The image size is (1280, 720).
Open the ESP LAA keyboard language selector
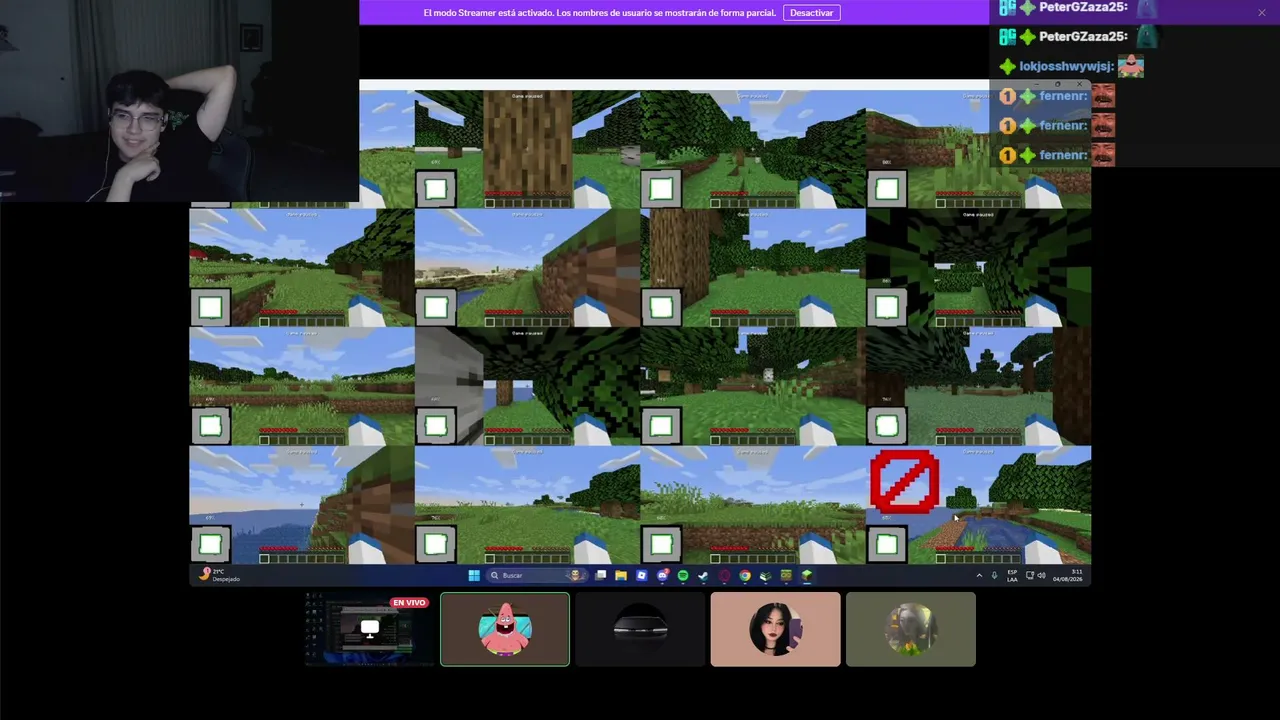[1012, 575]
